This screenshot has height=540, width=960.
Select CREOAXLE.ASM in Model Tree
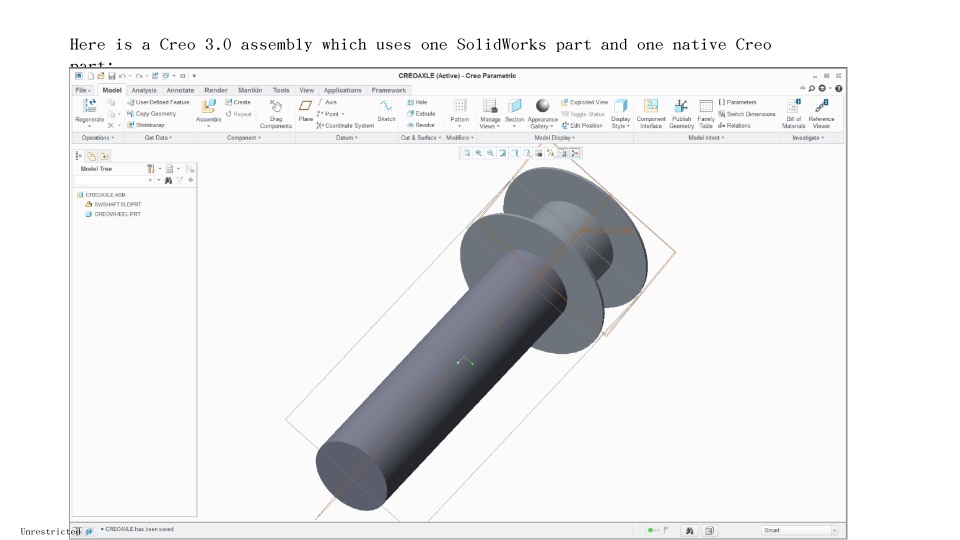(101, 195)
